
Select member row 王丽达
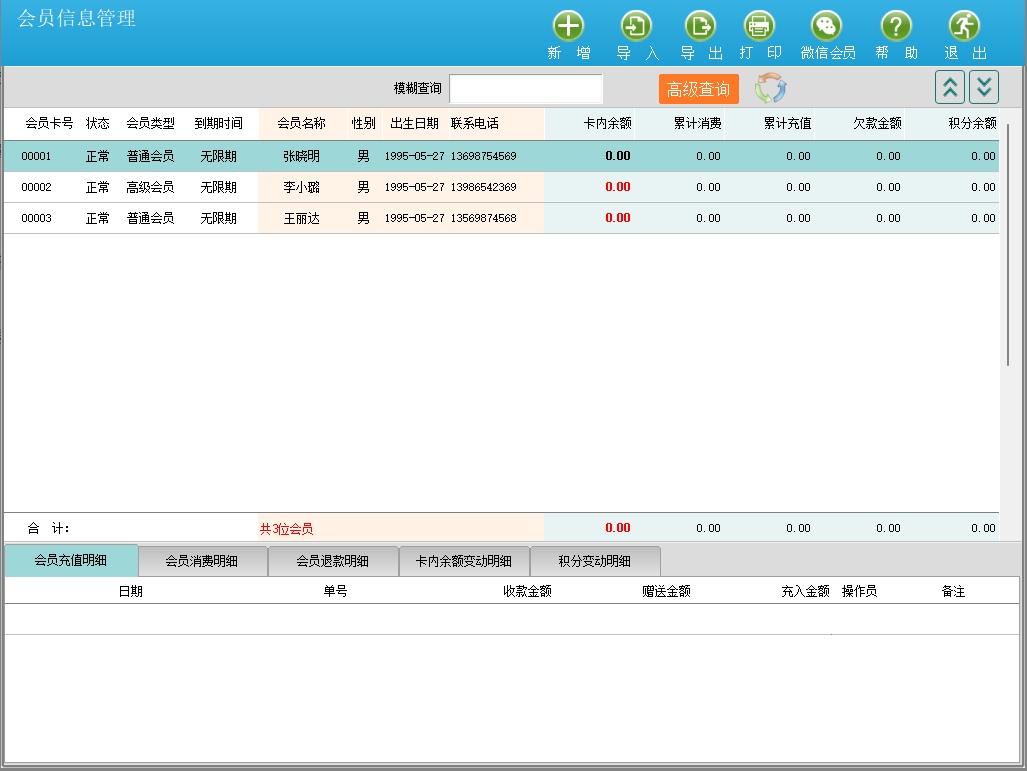(x=301, y=218)
